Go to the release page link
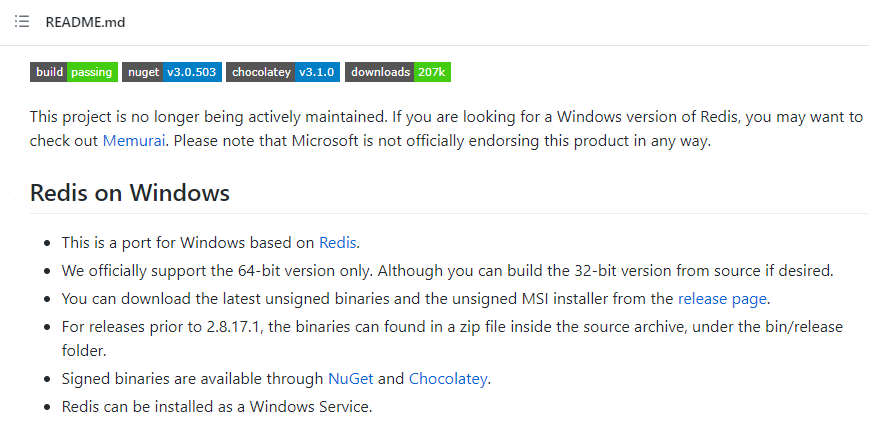The width and height of the screenshot is (869, 435). click(x=722, y=298)
